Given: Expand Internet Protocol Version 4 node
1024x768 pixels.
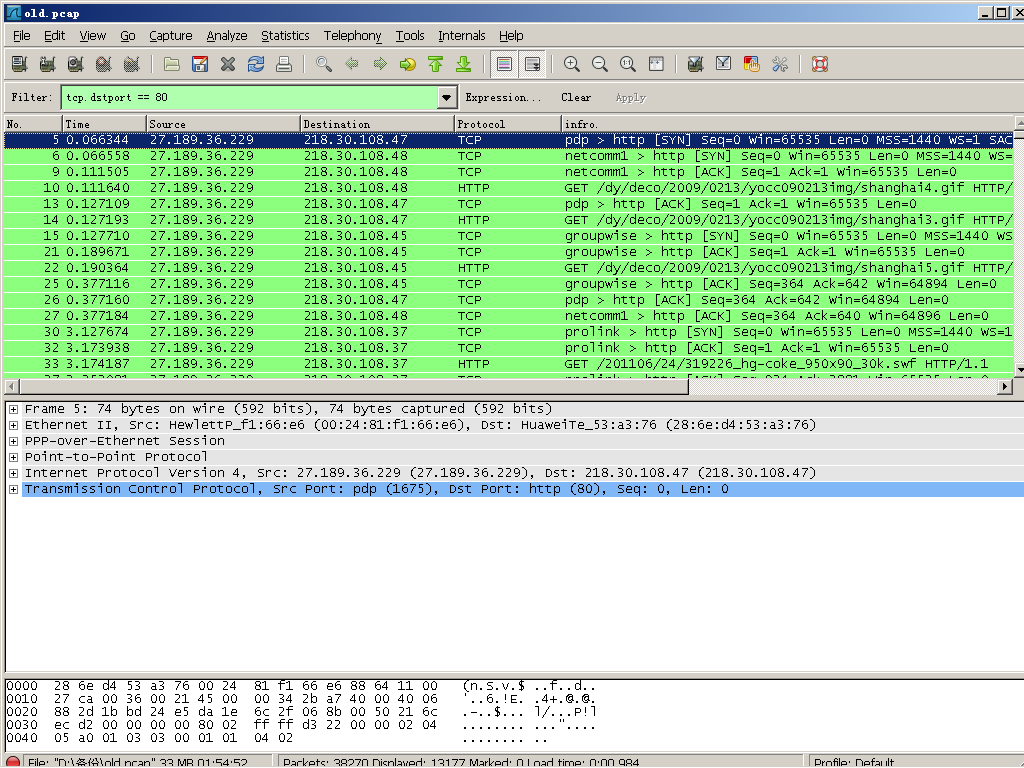Looking at the screenshot, I should pyautogui.click(x=13, y=473).
